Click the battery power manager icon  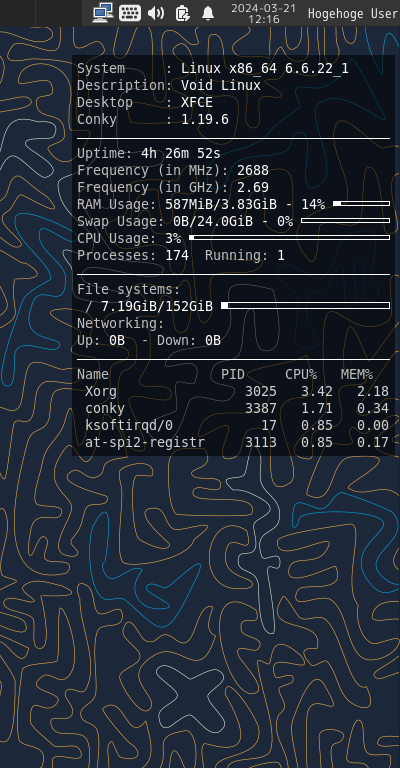coord(182,13)
